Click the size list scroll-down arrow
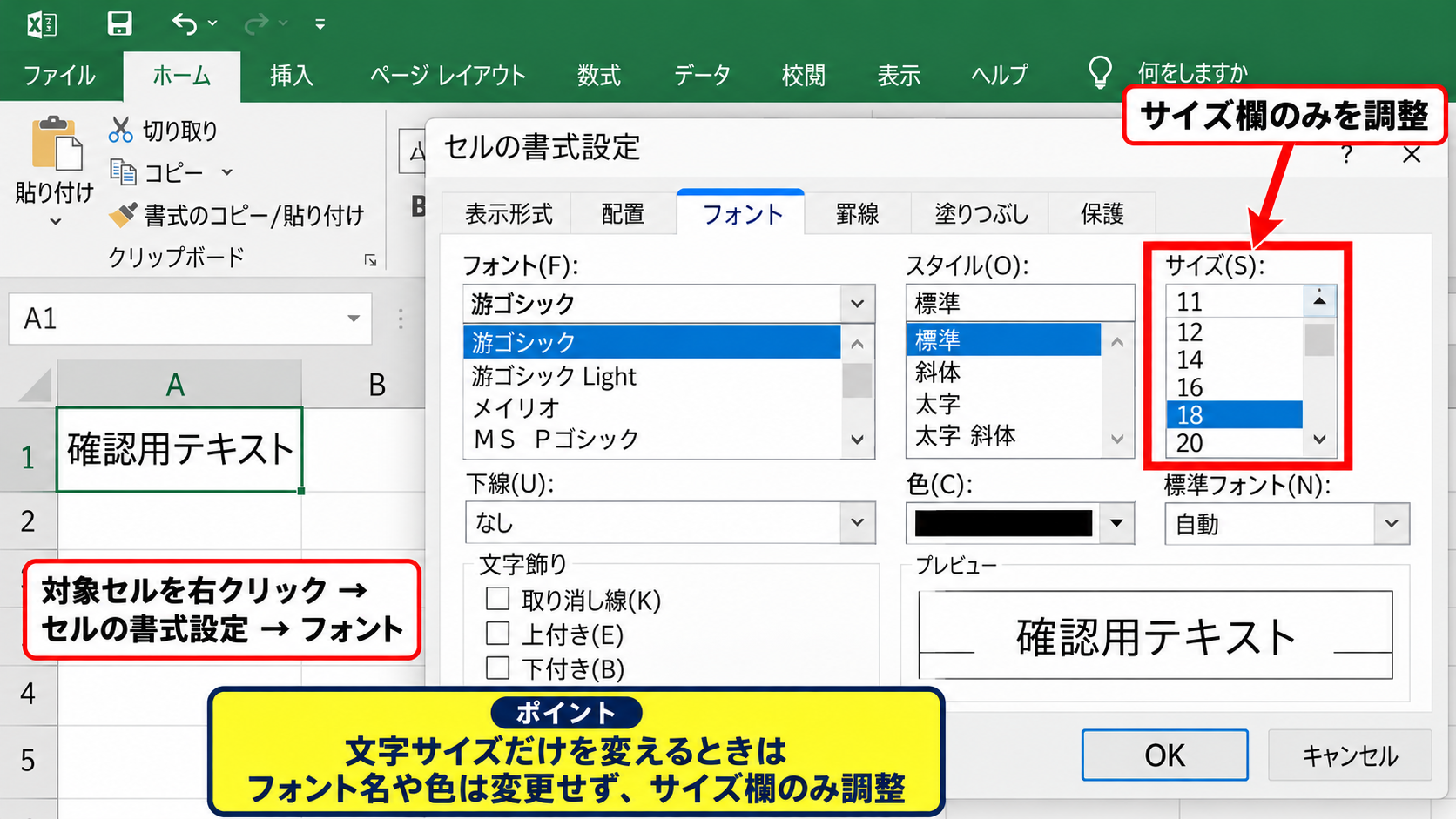Viewport: 1456px width, 819px height. (1319, 440)
